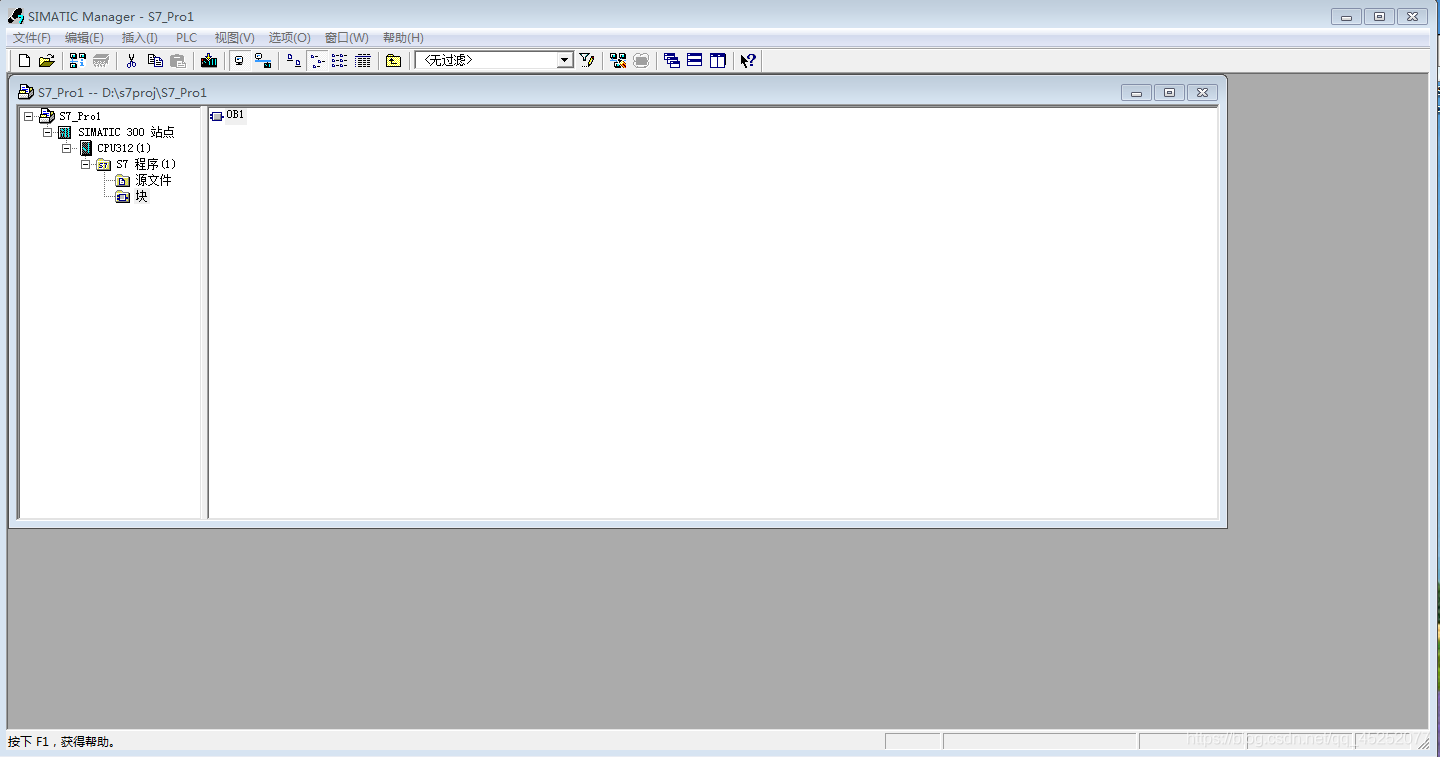
Task: Open a project via the folder icon
Action: click(46, 61)
